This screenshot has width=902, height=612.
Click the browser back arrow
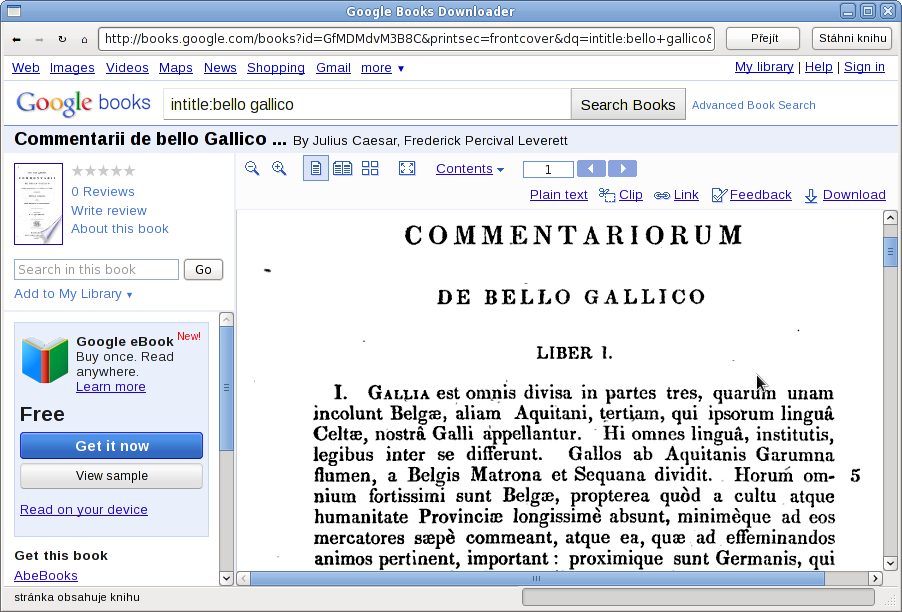[17, 39]
